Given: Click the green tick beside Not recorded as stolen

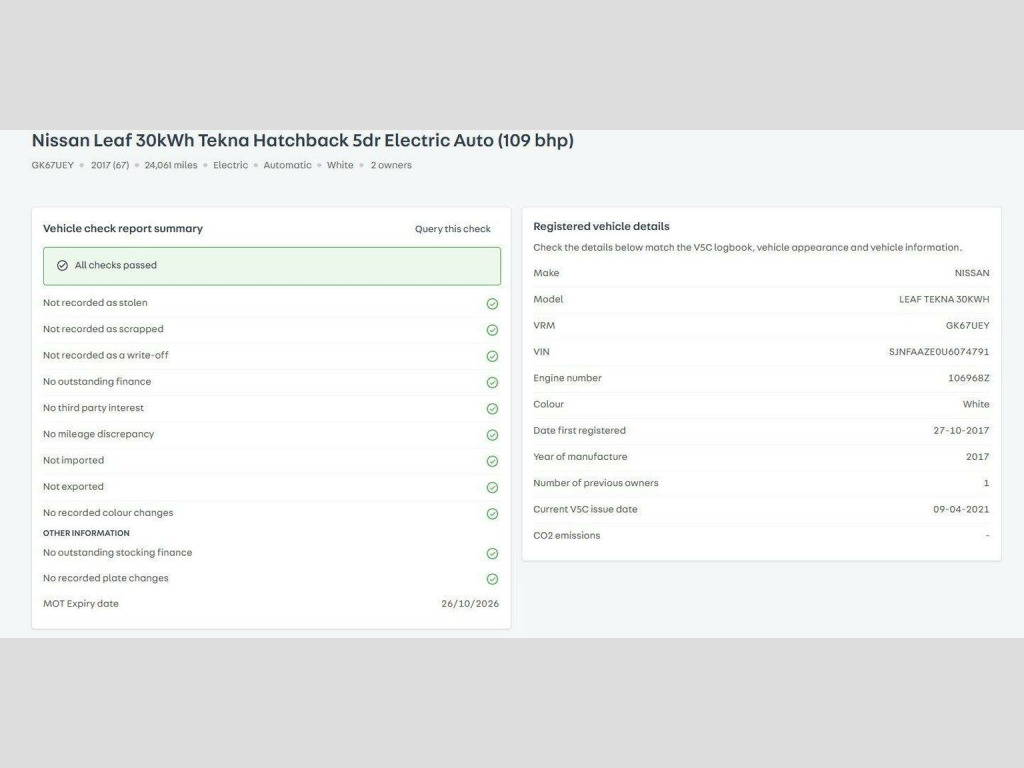Looking at the screenshot, I should tap(492, 304).
